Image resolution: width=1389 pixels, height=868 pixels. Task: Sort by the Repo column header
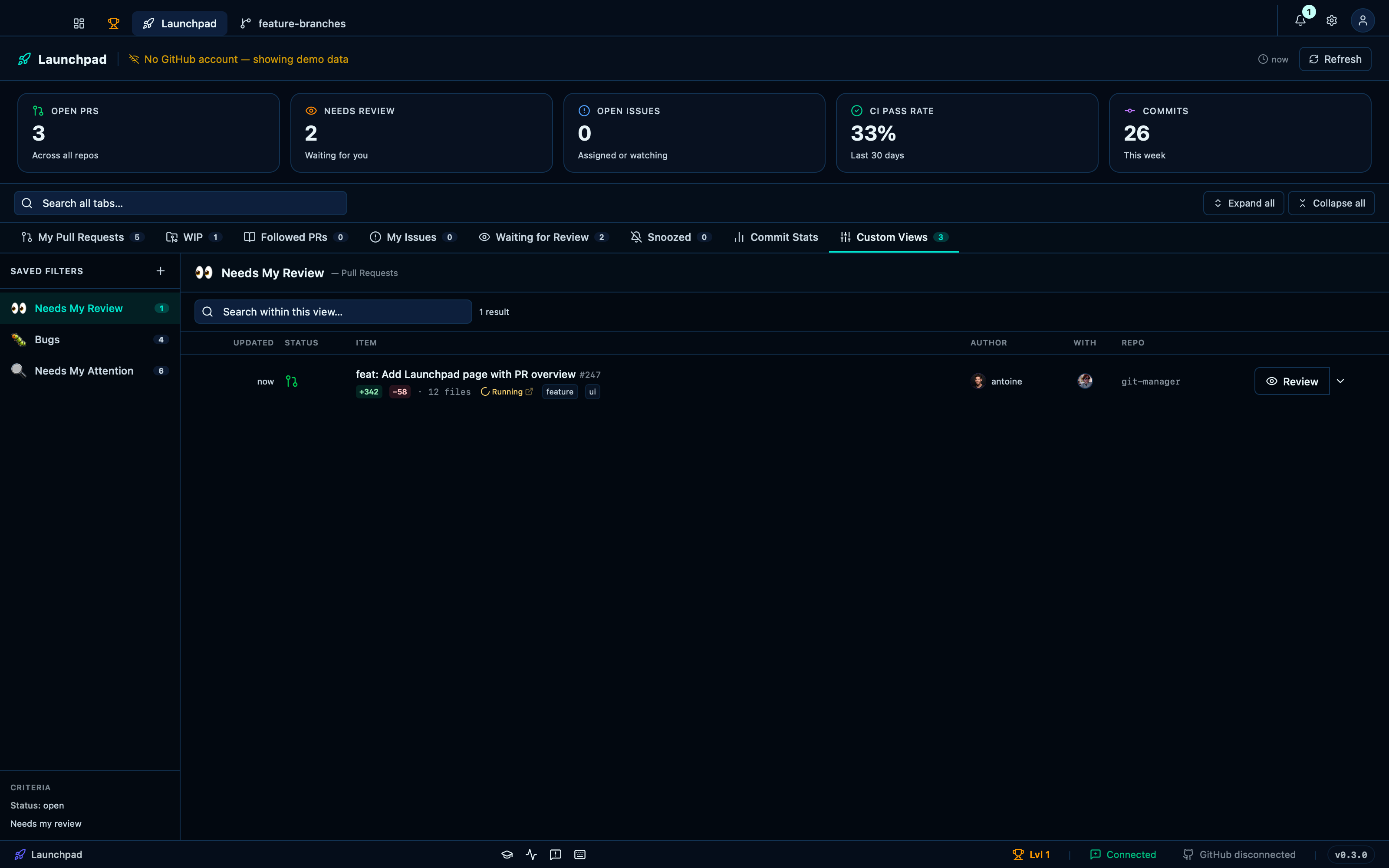pos(1132,343)
